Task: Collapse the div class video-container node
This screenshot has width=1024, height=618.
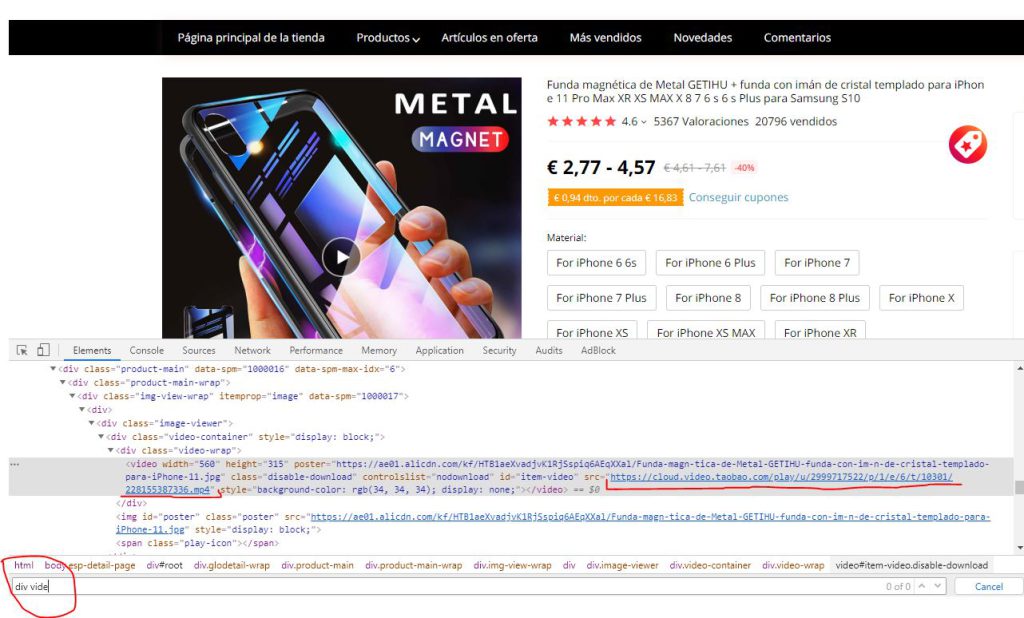Action: point(101,436)
